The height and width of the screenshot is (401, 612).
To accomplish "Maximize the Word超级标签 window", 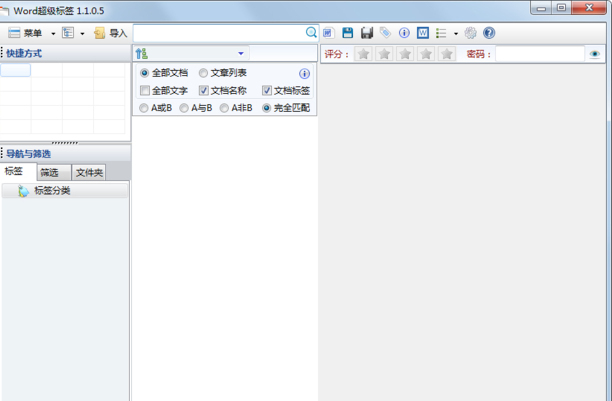I will click(x=561, y=8).
